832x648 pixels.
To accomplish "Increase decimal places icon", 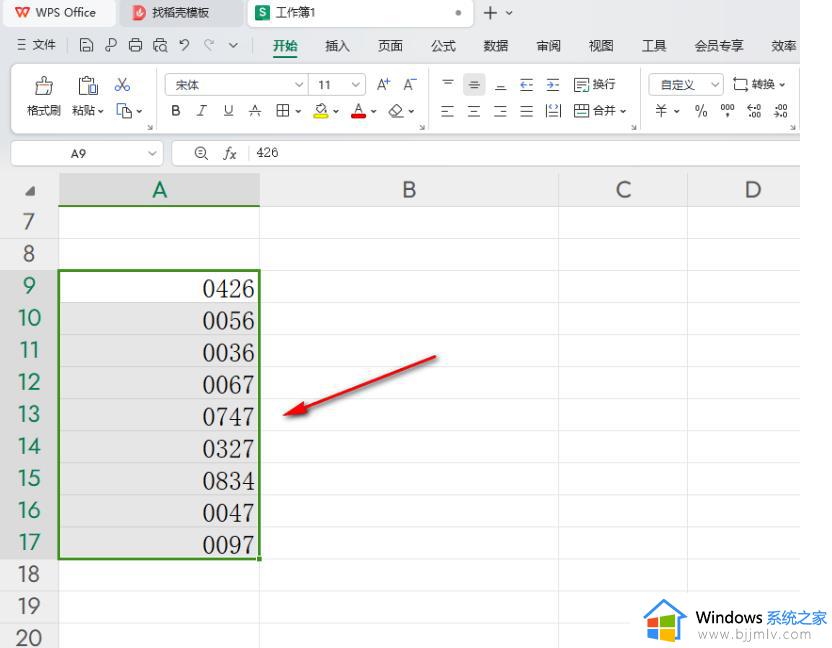I will pyautogui.click(x=754, y=111).
